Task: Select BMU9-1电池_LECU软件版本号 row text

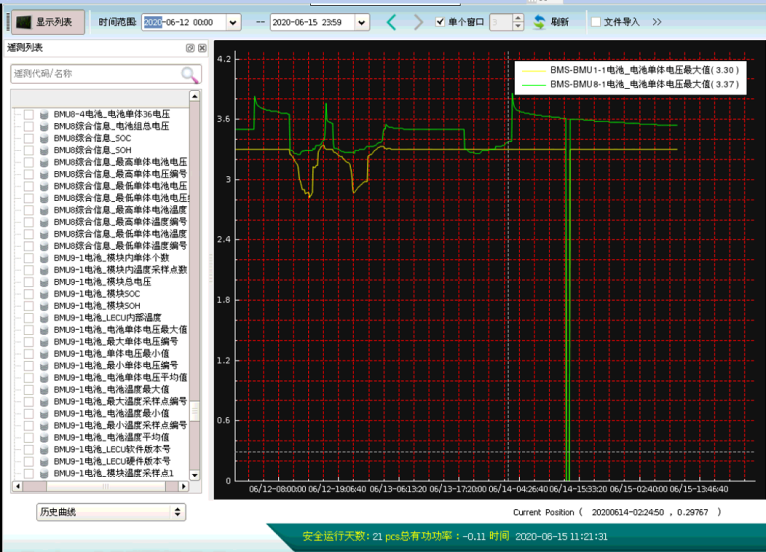Action: click(x=112, y=449)
